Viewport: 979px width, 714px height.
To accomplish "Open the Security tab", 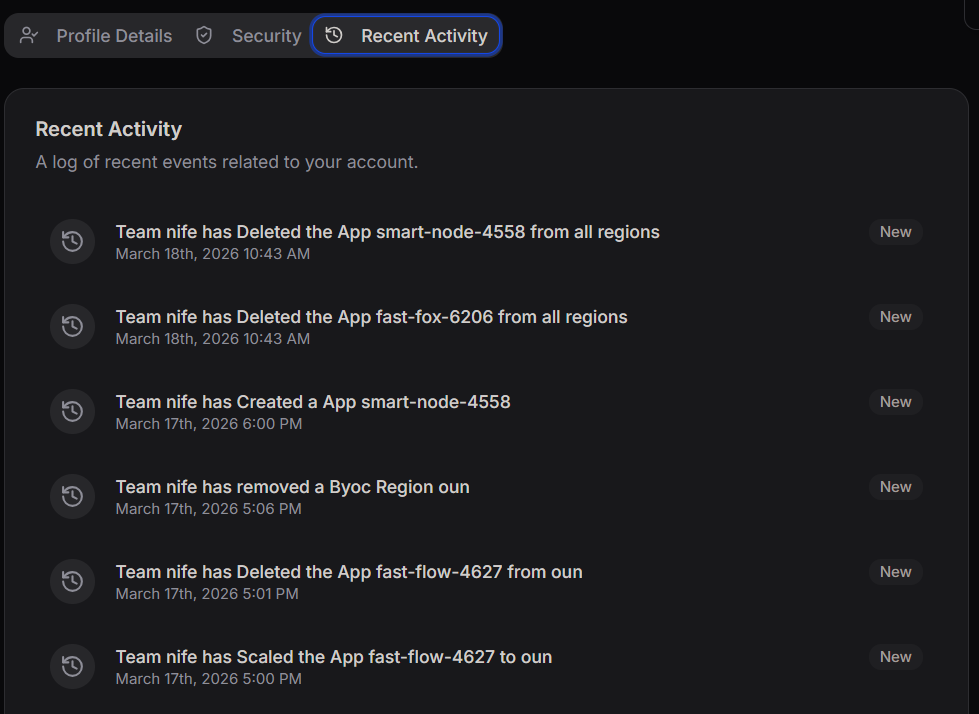I will pos(265,34).
